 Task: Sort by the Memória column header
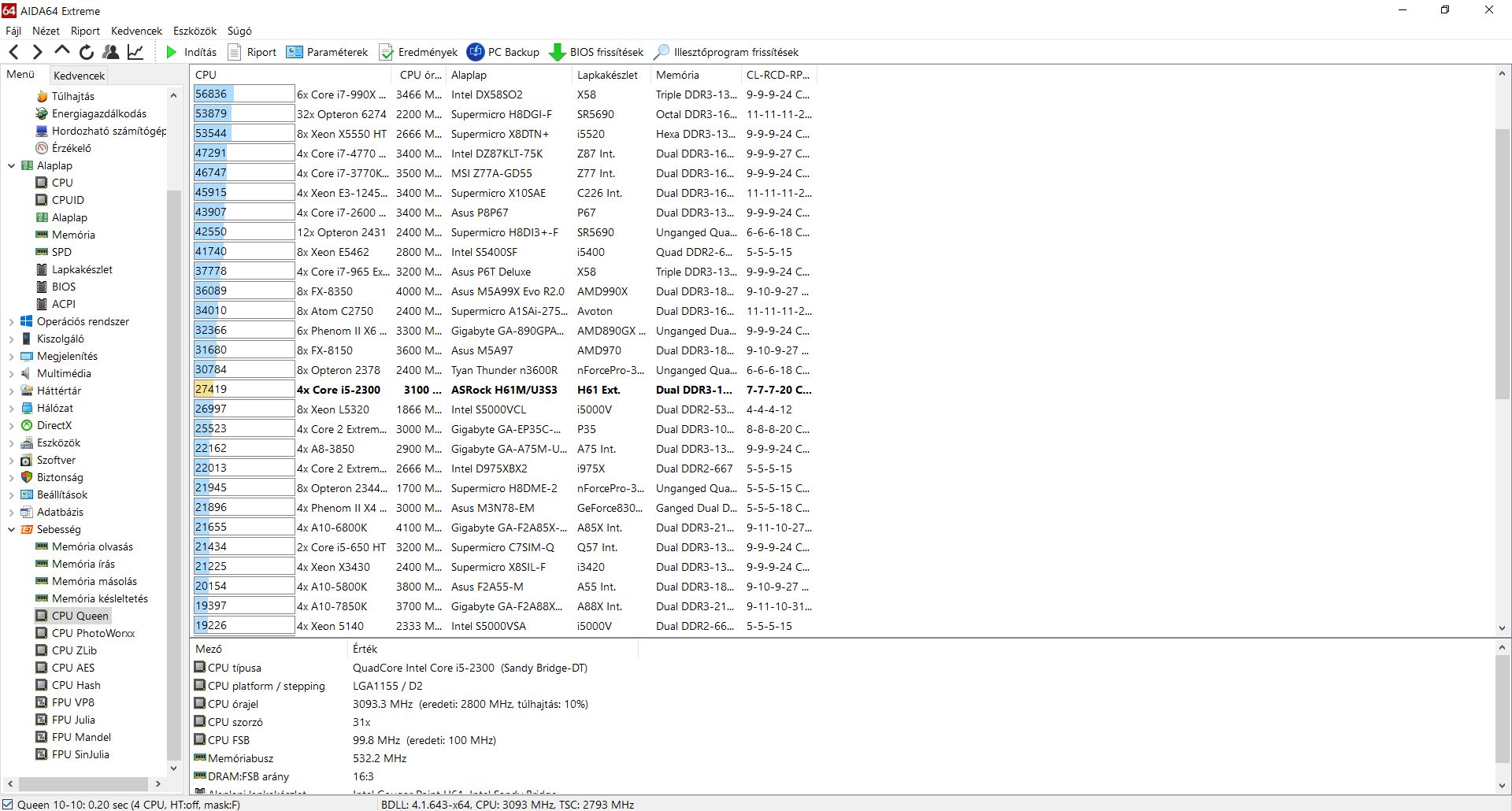[695, 75]
